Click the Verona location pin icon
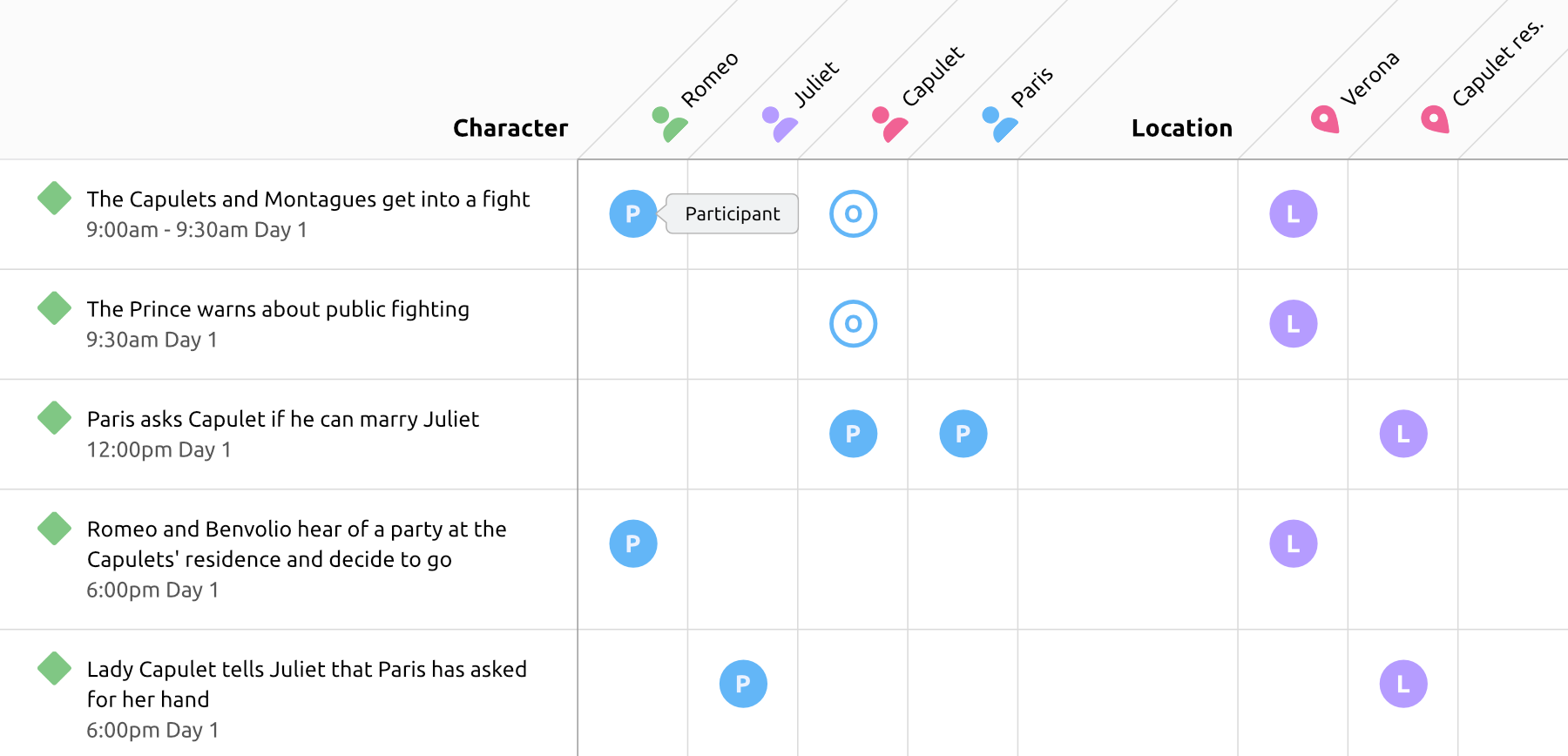1568x756 pixels. point(1323,120)
